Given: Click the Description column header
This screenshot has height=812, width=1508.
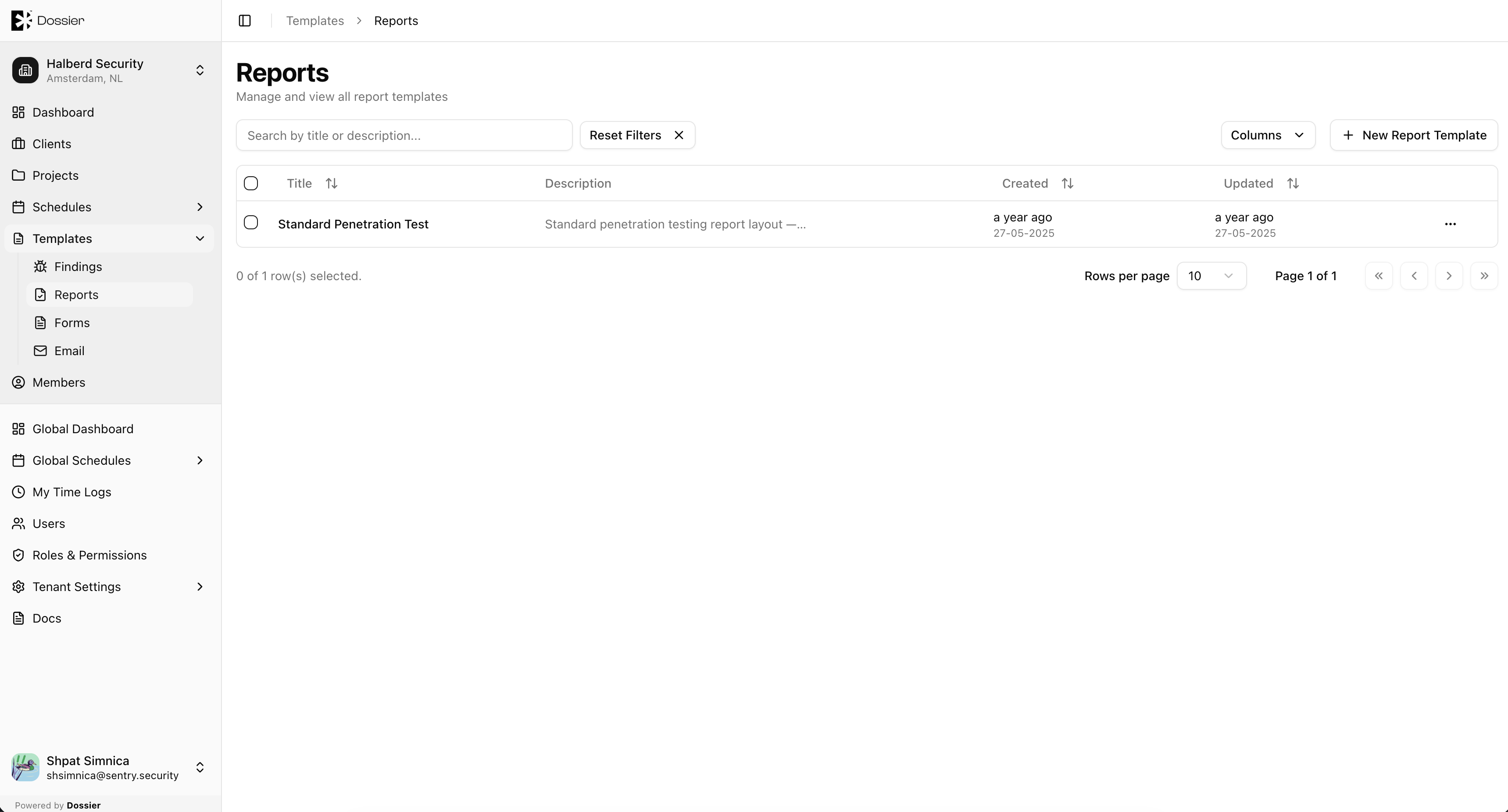Looking at the screenshot, I should pos(578,184).
